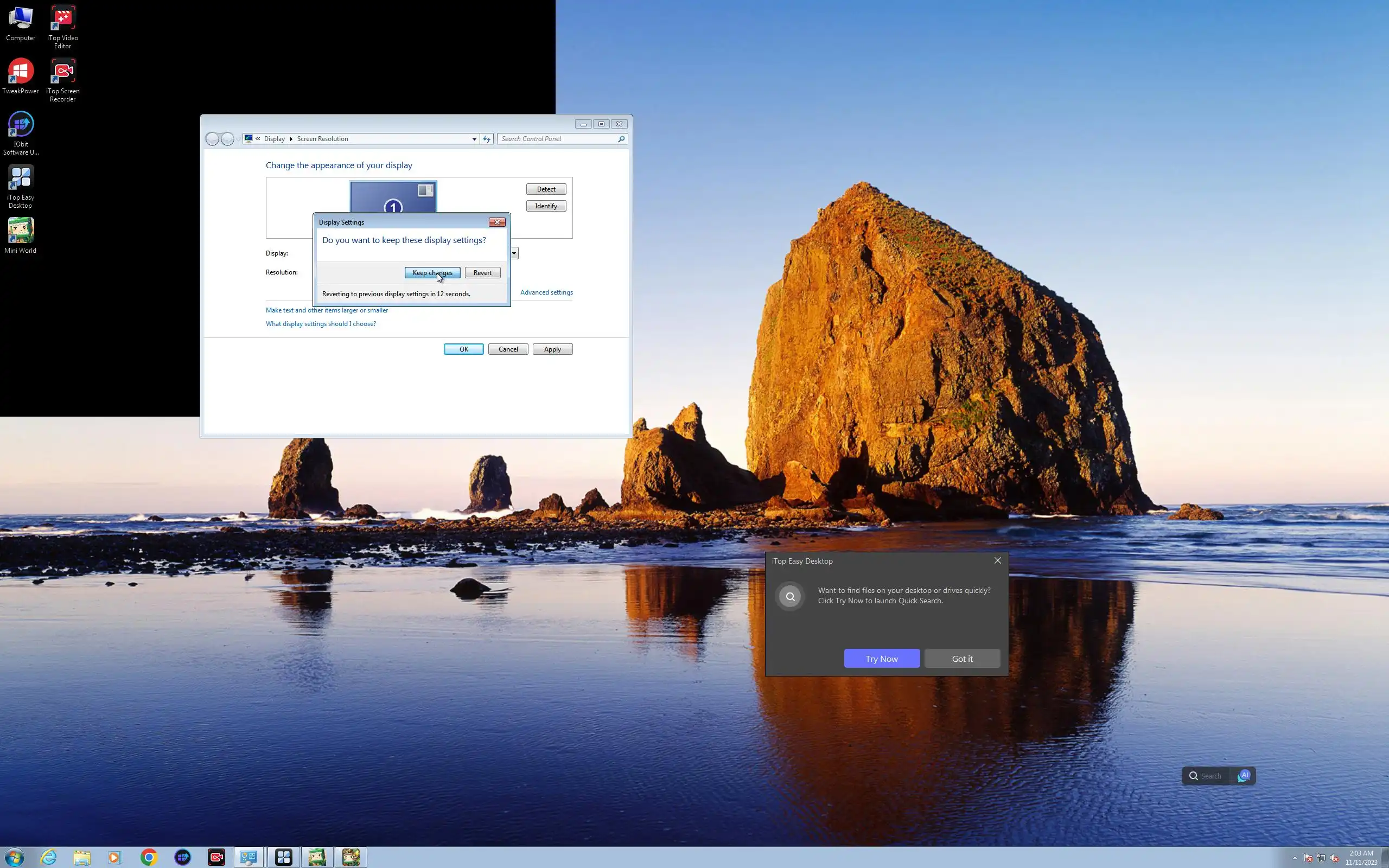The image size is (1389, 868).
Task: Click Try Now in iTop Easy Desktop popup
Action: [881, 659]
